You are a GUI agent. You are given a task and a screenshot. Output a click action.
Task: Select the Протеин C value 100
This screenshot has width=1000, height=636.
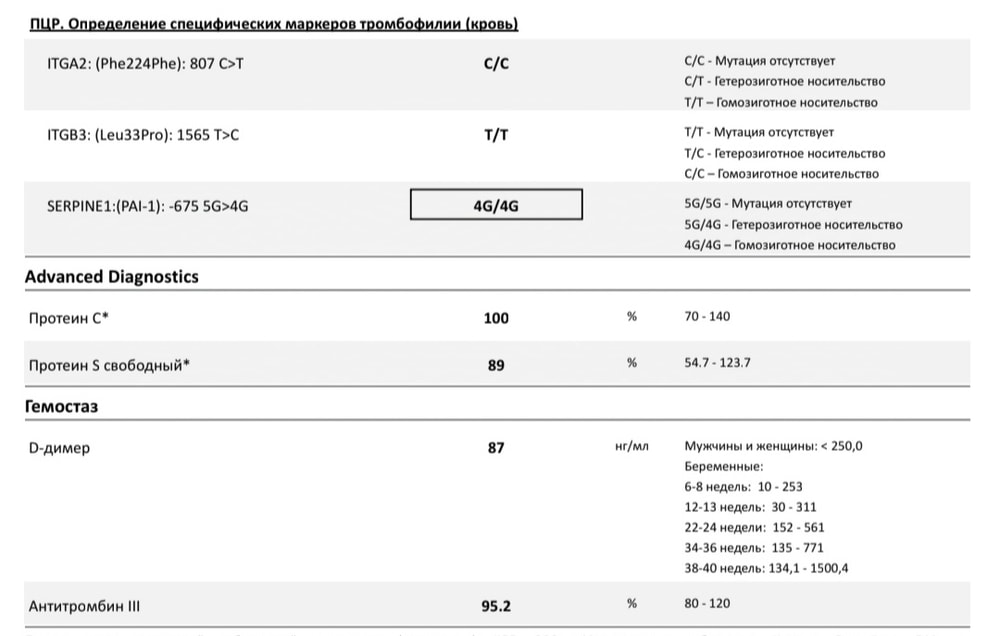click(496, 318)
